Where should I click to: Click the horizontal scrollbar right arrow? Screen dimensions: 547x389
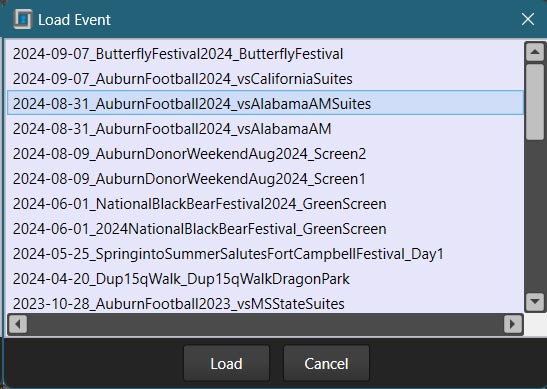click(x=513, y=324)
